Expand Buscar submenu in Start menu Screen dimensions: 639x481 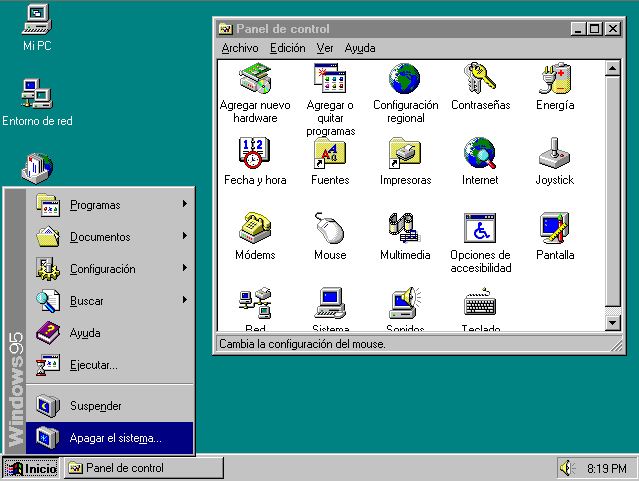(110, 300)
